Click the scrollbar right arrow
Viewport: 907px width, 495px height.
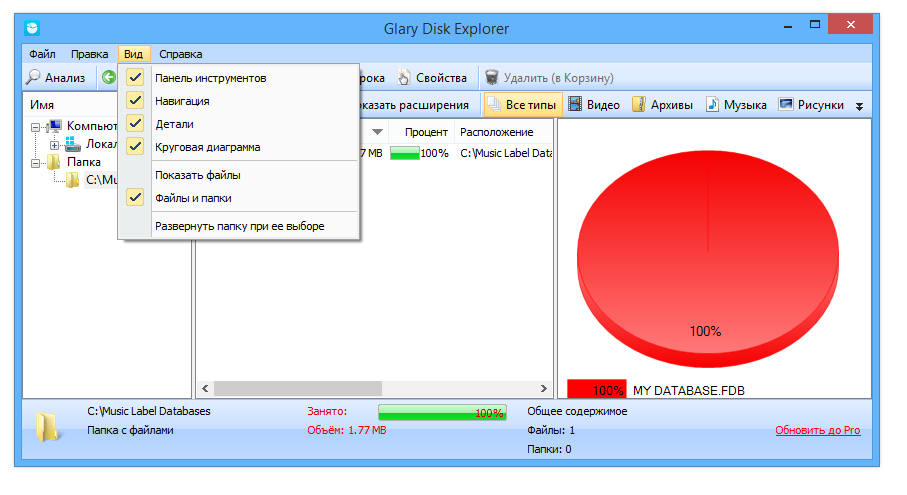pyautogui.click(x=543, y=389)
